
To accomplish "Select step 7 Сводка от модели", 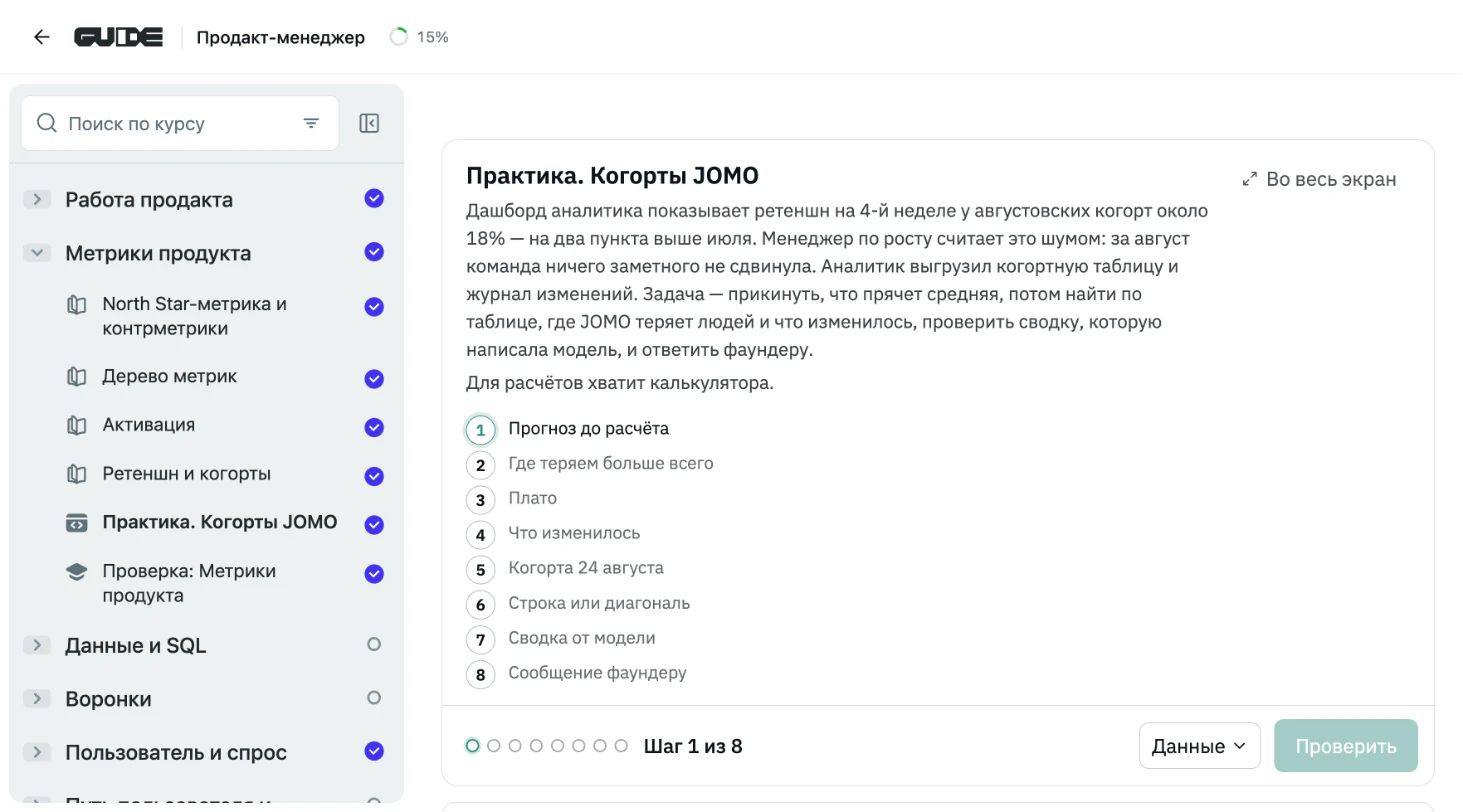I will [x=560, y=639].
